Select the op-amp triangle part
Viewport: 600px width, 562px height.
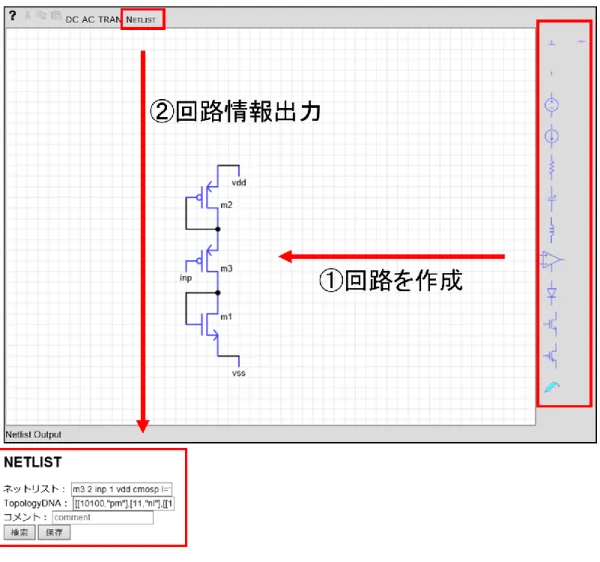point(552,261)
